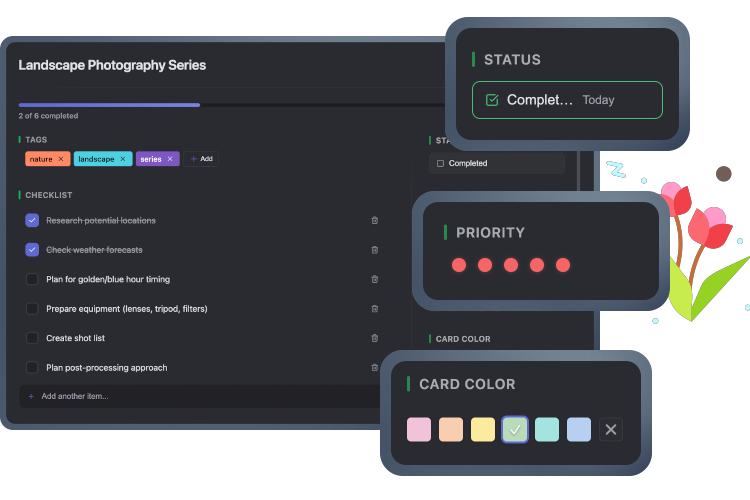Uncheck Research potential locations
This screenshot has height=500, width=750.
[32, 220]
